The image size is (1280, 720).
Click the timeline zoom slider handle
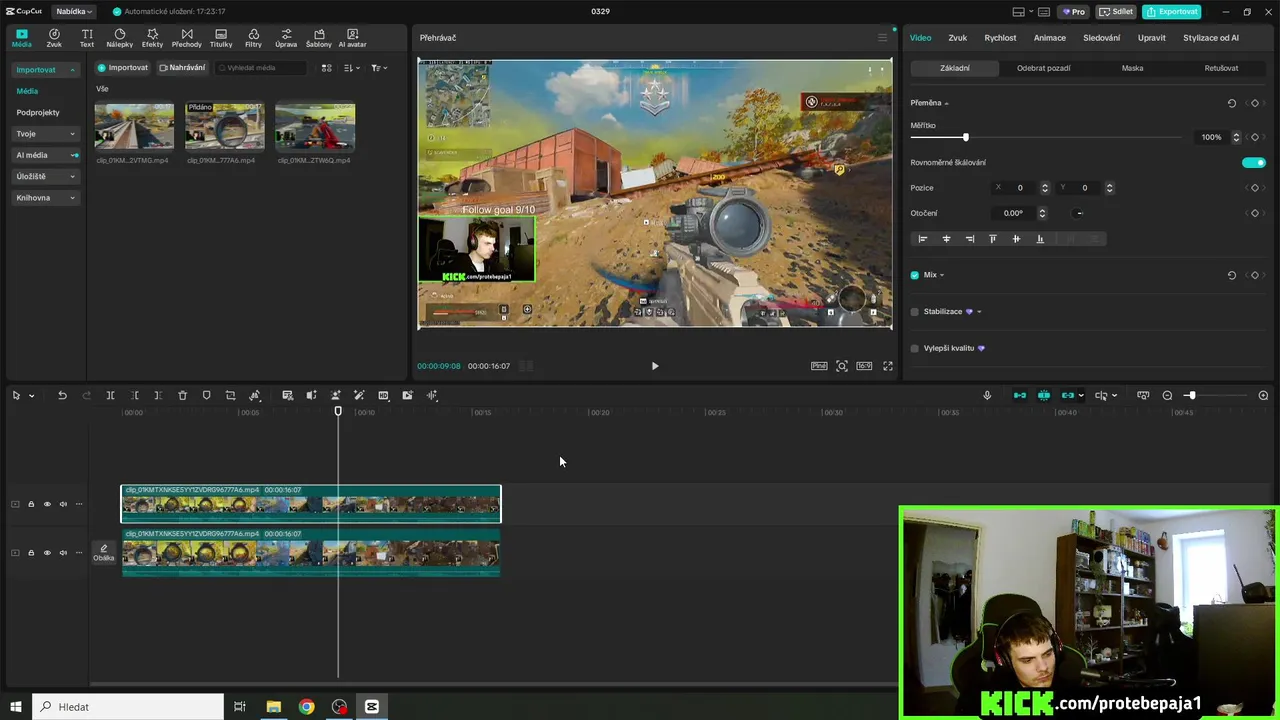(x=1191, y=396)
